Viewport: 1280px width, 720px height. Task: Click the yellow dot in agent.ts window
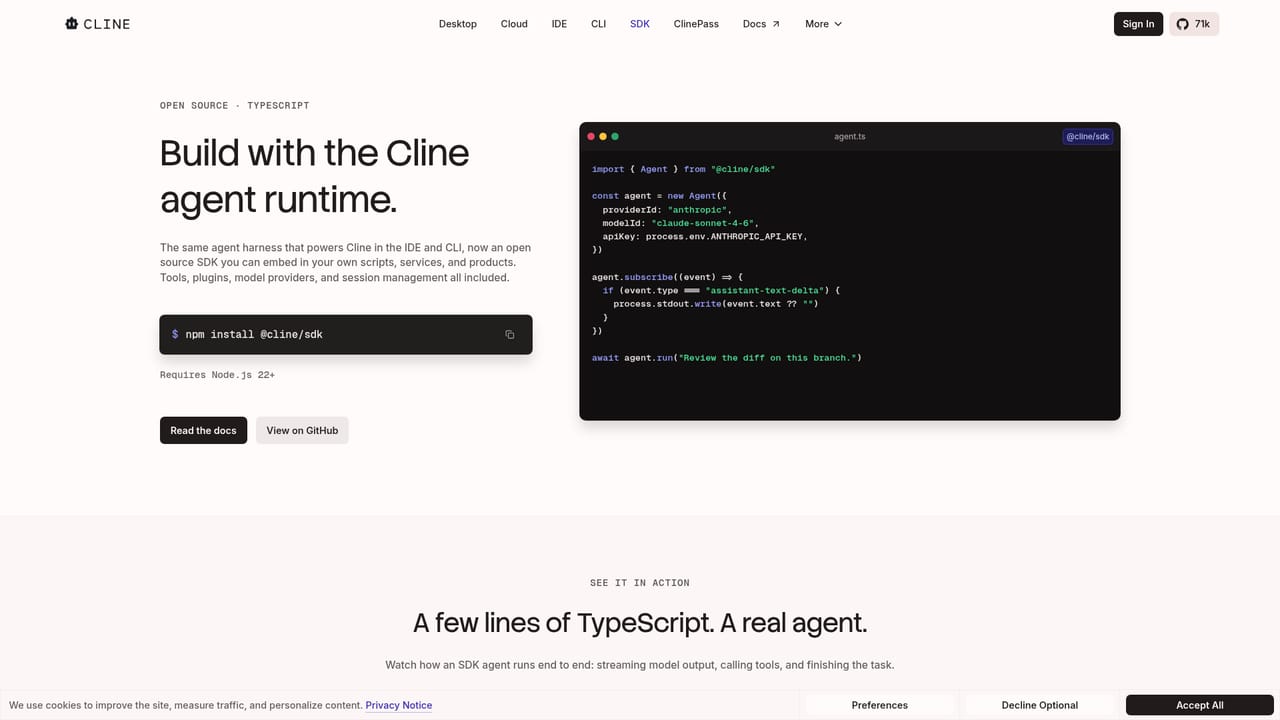(603, 136)
